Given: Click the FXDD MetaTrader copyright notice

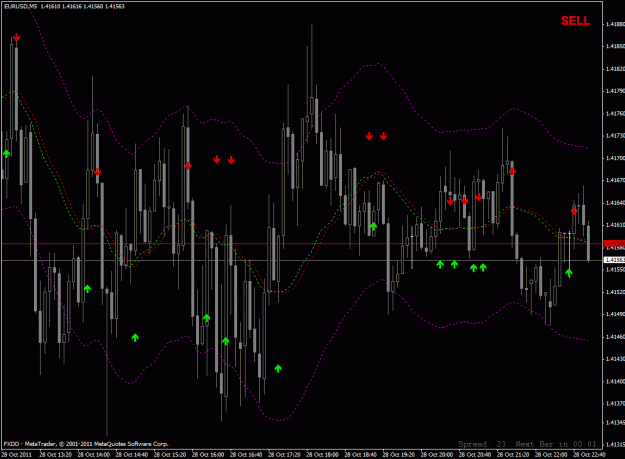Looking at the screenshot, I should 86,444.
